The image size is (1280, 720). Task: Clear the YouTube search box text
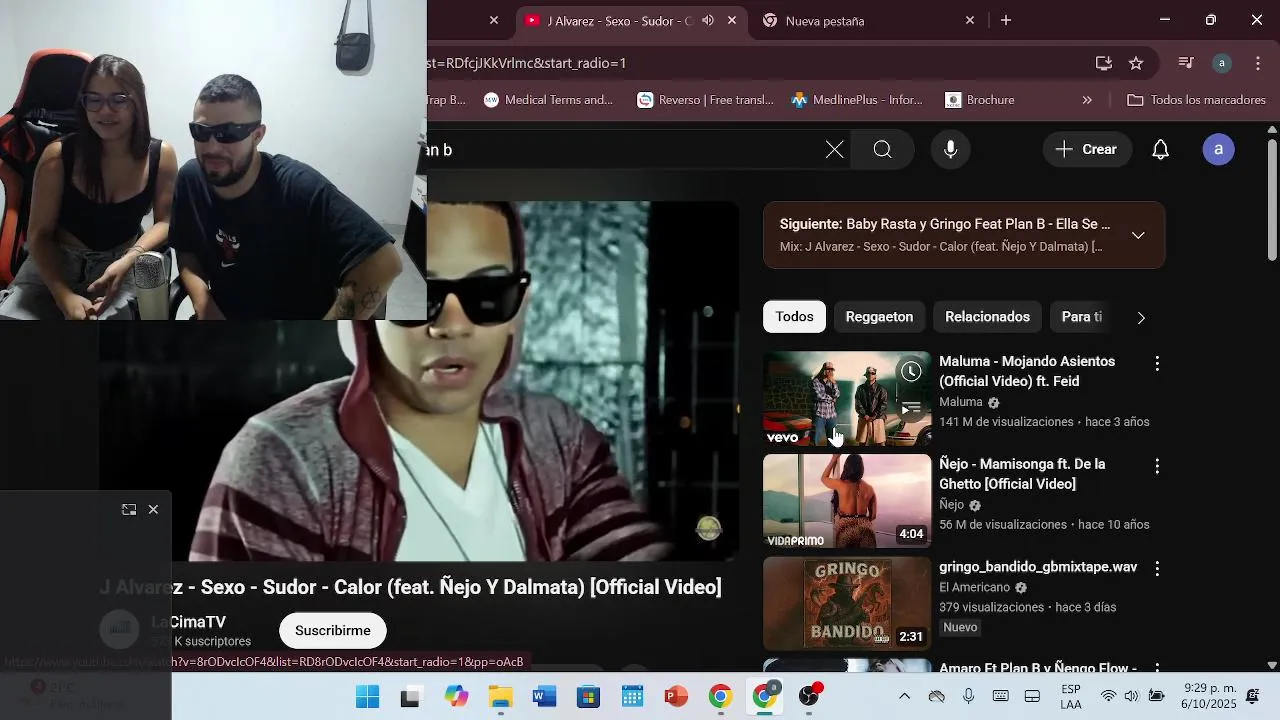(835, 150)
